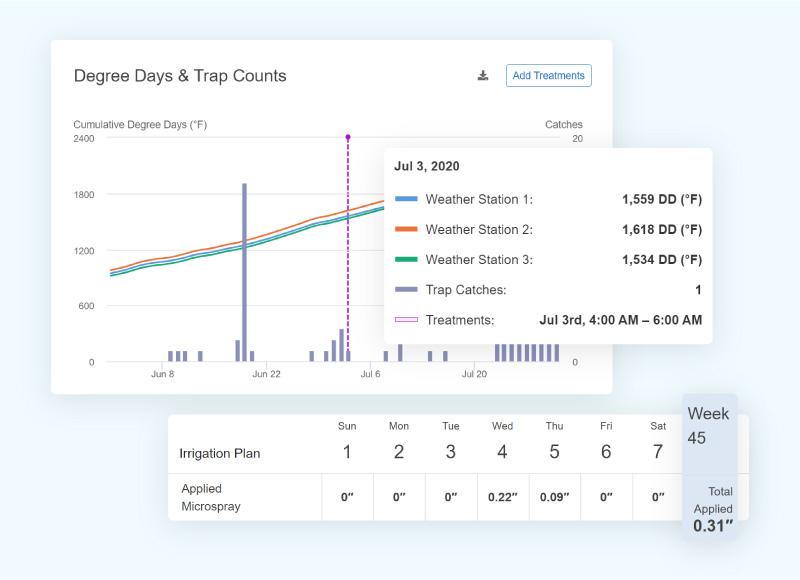Click the '2400' y-axis value
The image size is (800, 580).
pyautogui.click(x=84, y=138)
